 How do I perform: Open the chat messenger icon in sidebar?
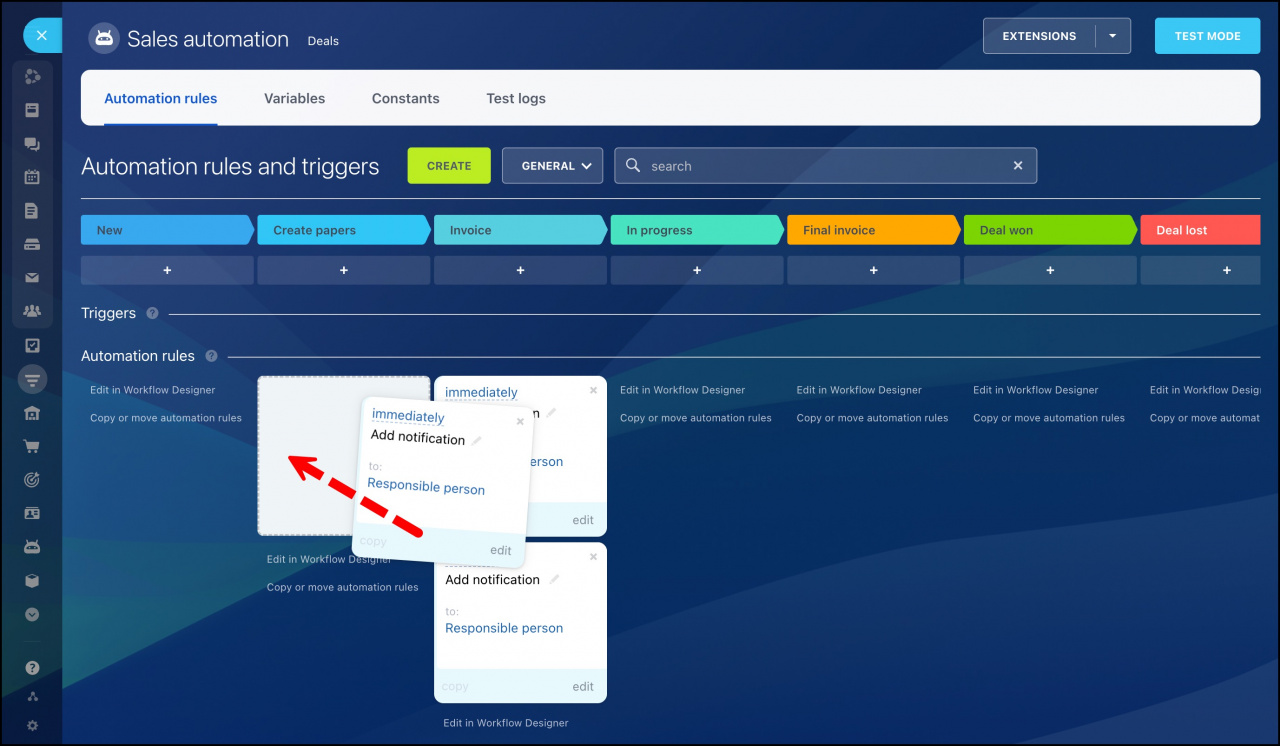pos(32,144)
